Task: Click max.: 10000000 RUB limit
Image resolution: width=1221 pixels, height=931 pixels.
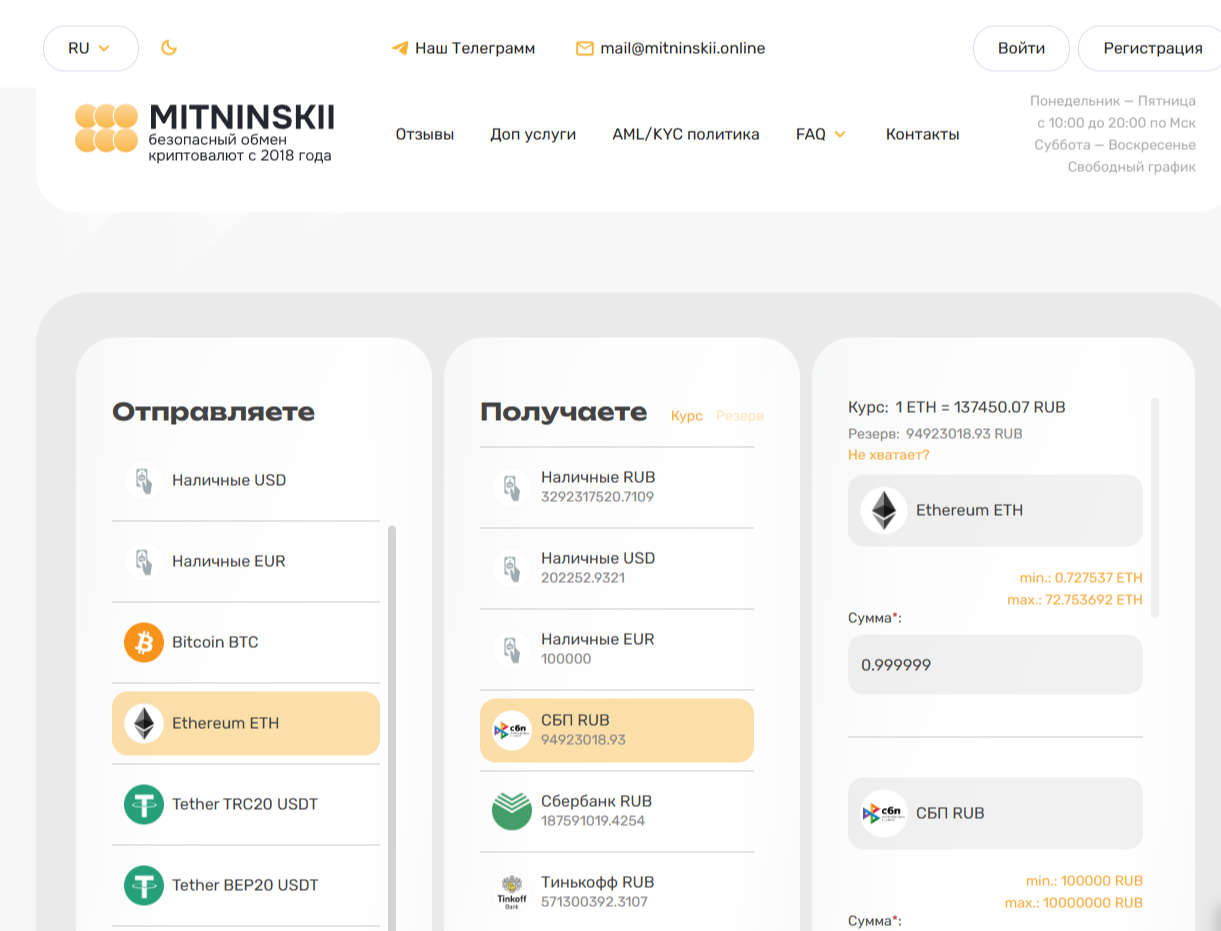Action: pos(1074,903)
